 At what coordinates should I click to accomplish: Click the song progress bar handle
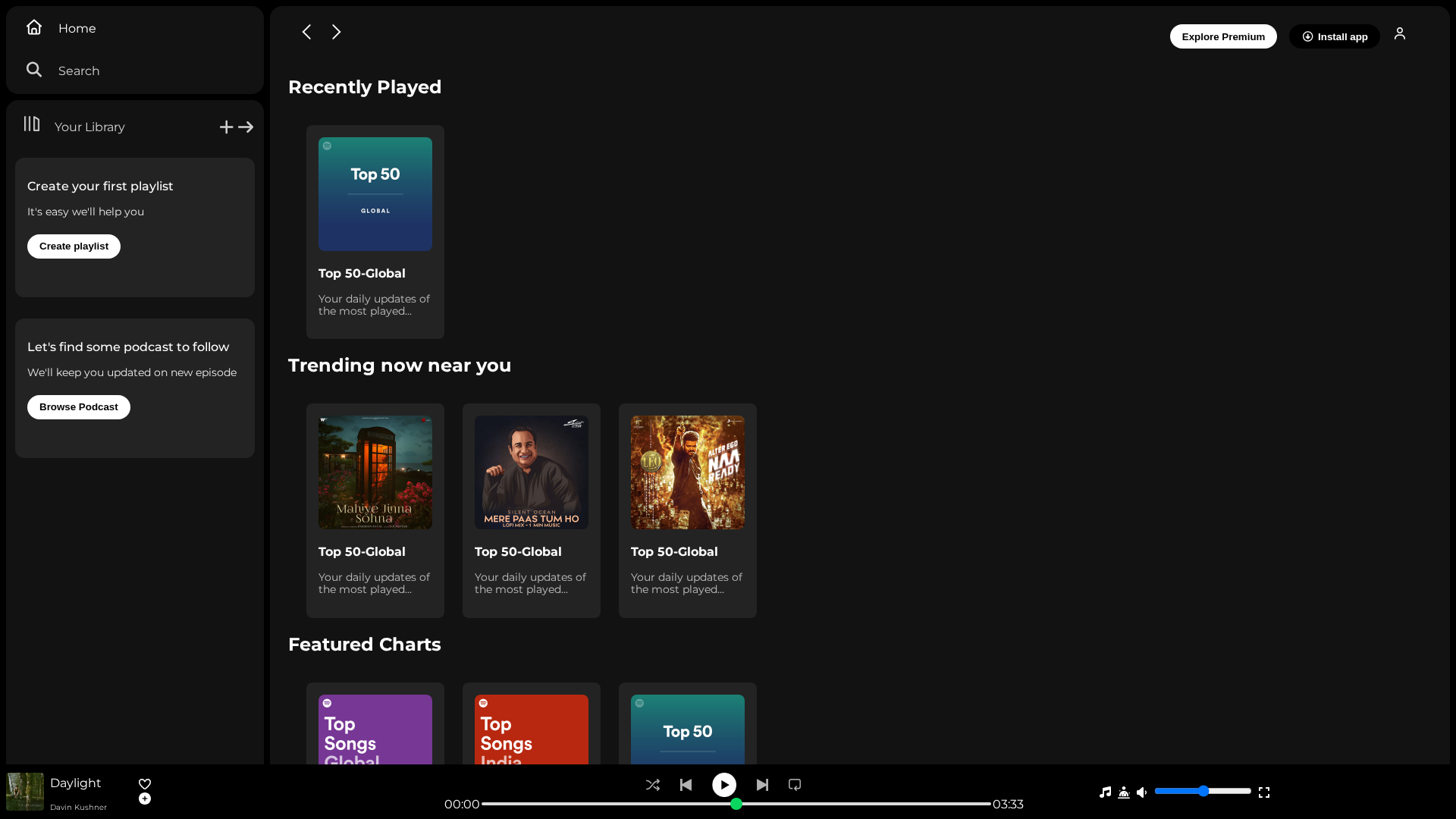(736, 804)
